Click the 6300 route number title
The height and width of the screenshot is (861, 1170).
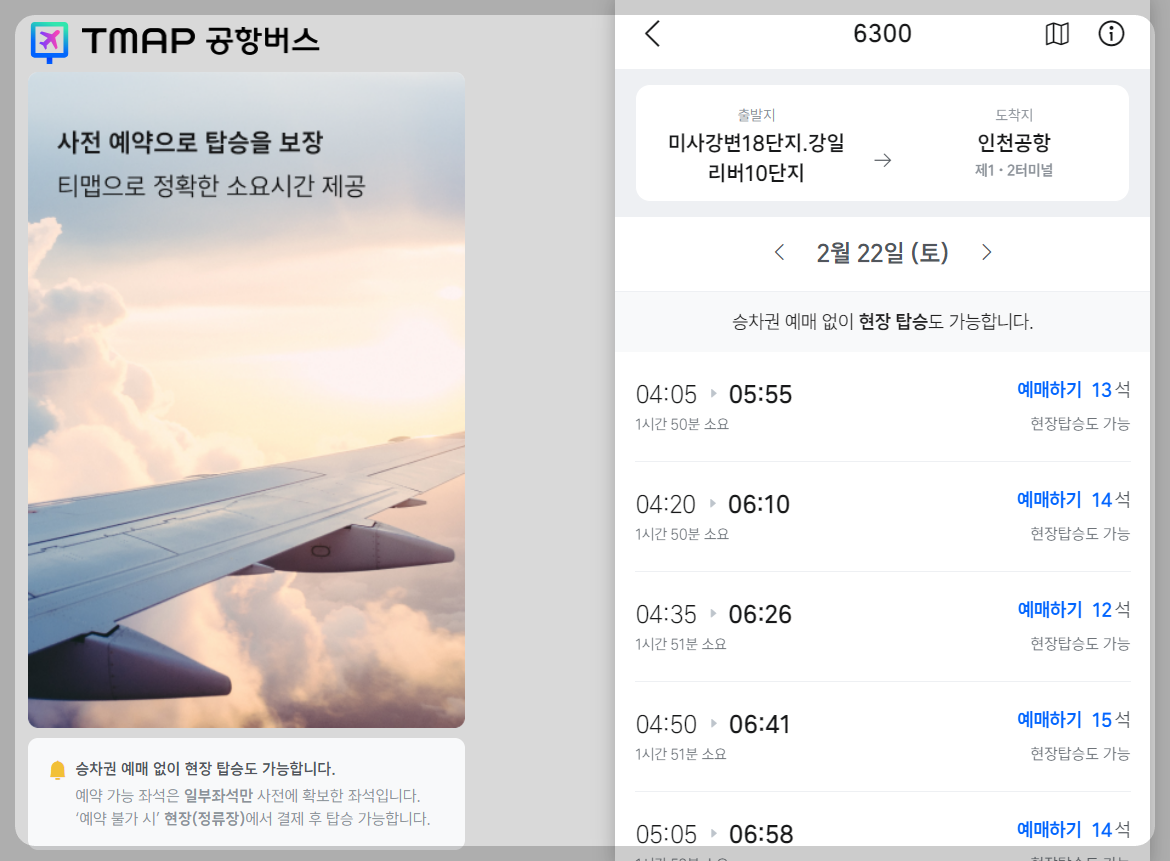point(882,34)
